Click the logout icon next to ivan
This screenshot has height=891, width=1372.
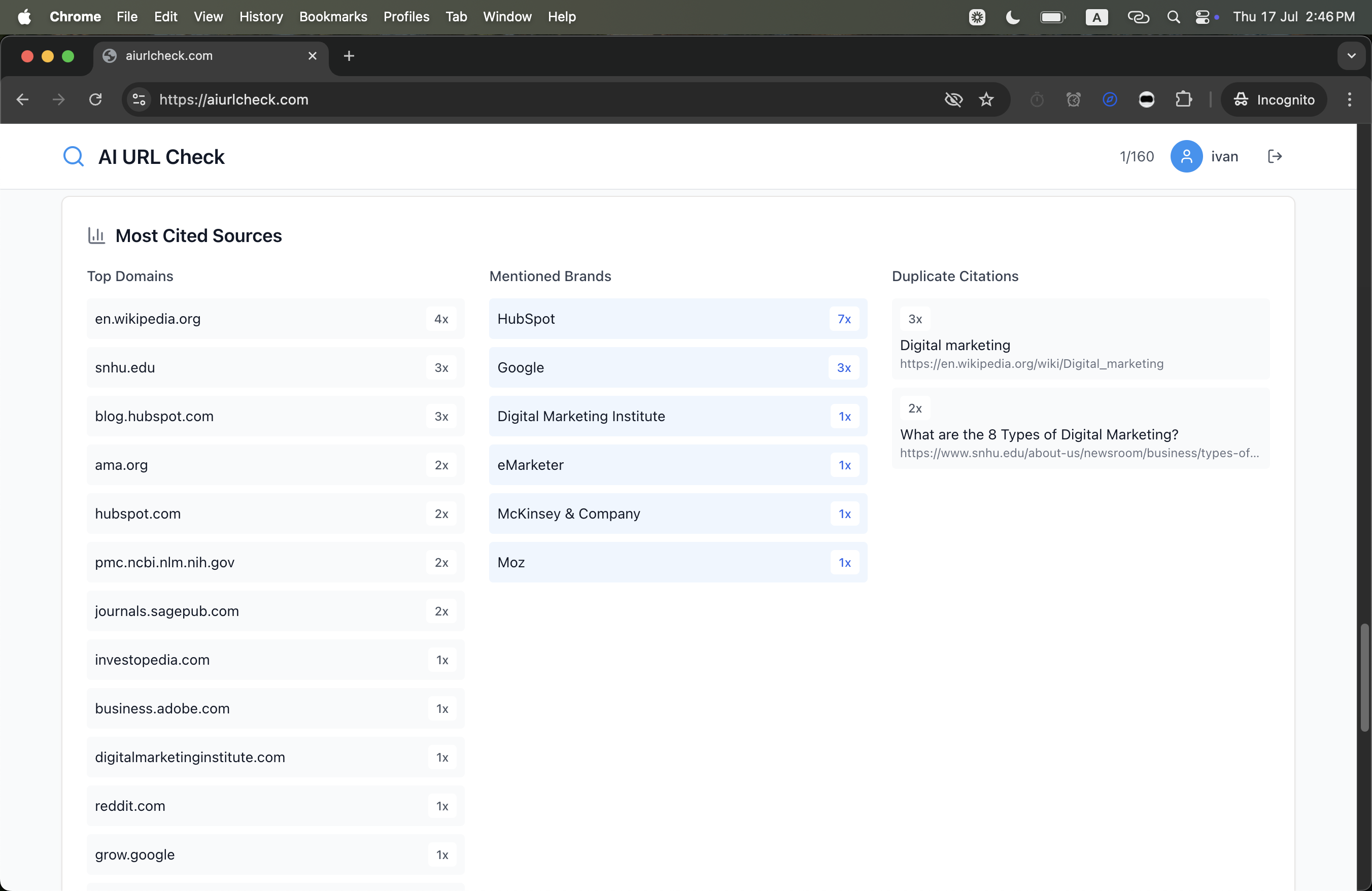pos(1275,156)
